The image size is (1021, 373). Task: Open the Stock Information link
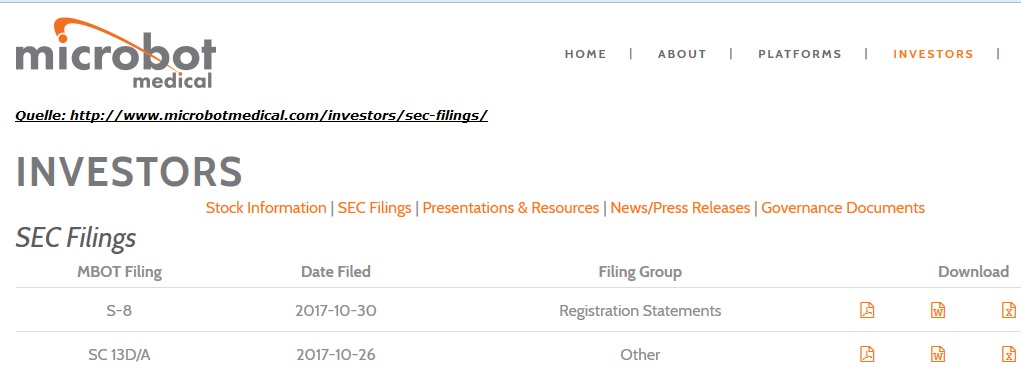pyautogui.click(x=266, y=208)
